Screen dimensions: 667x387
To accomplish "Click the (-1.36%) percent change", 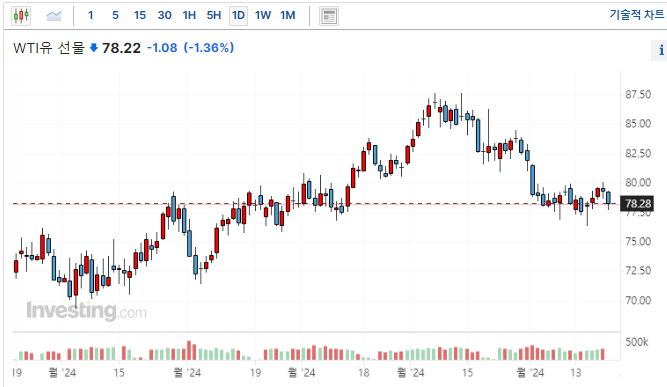I will coord(209,48).
